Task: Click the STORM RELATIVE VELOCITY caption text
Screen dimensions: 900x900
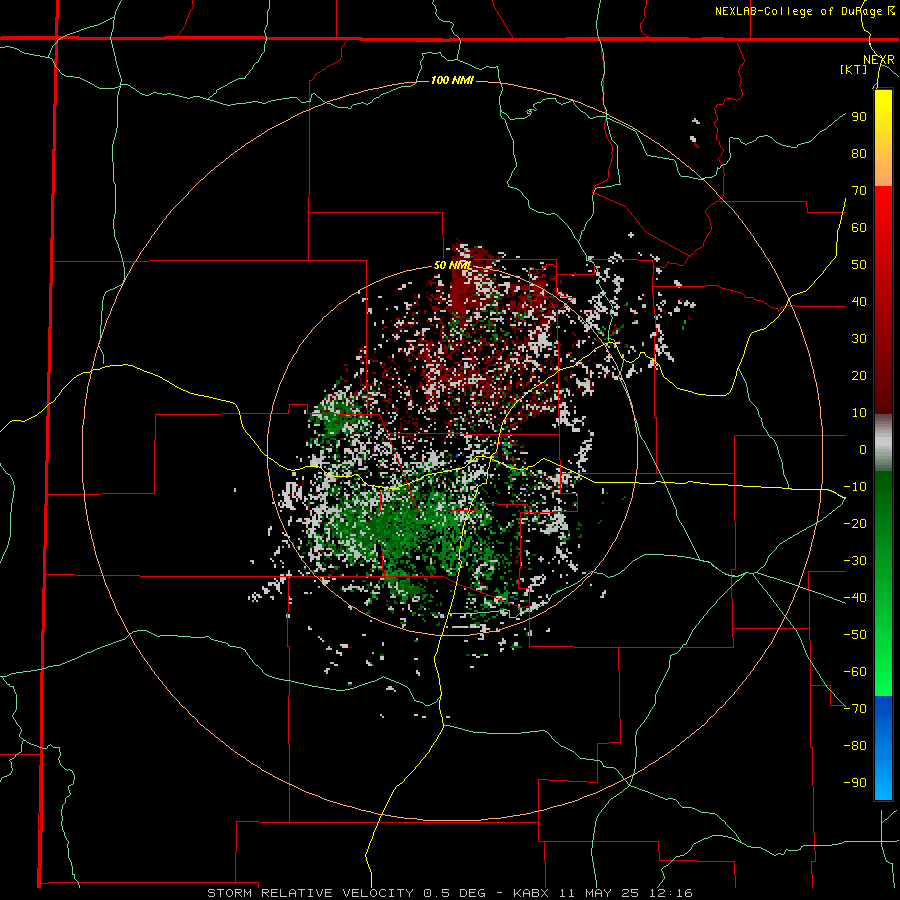Action: [310, 893]
